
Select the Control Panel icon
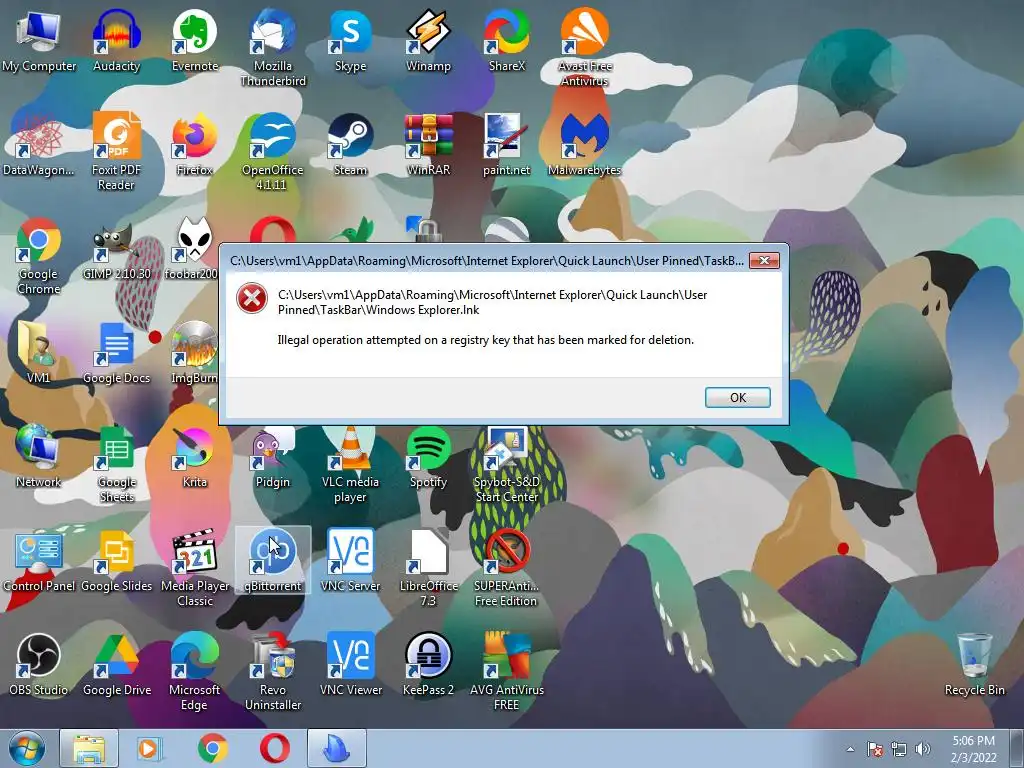pyautogui.click(x=39, y=560)
